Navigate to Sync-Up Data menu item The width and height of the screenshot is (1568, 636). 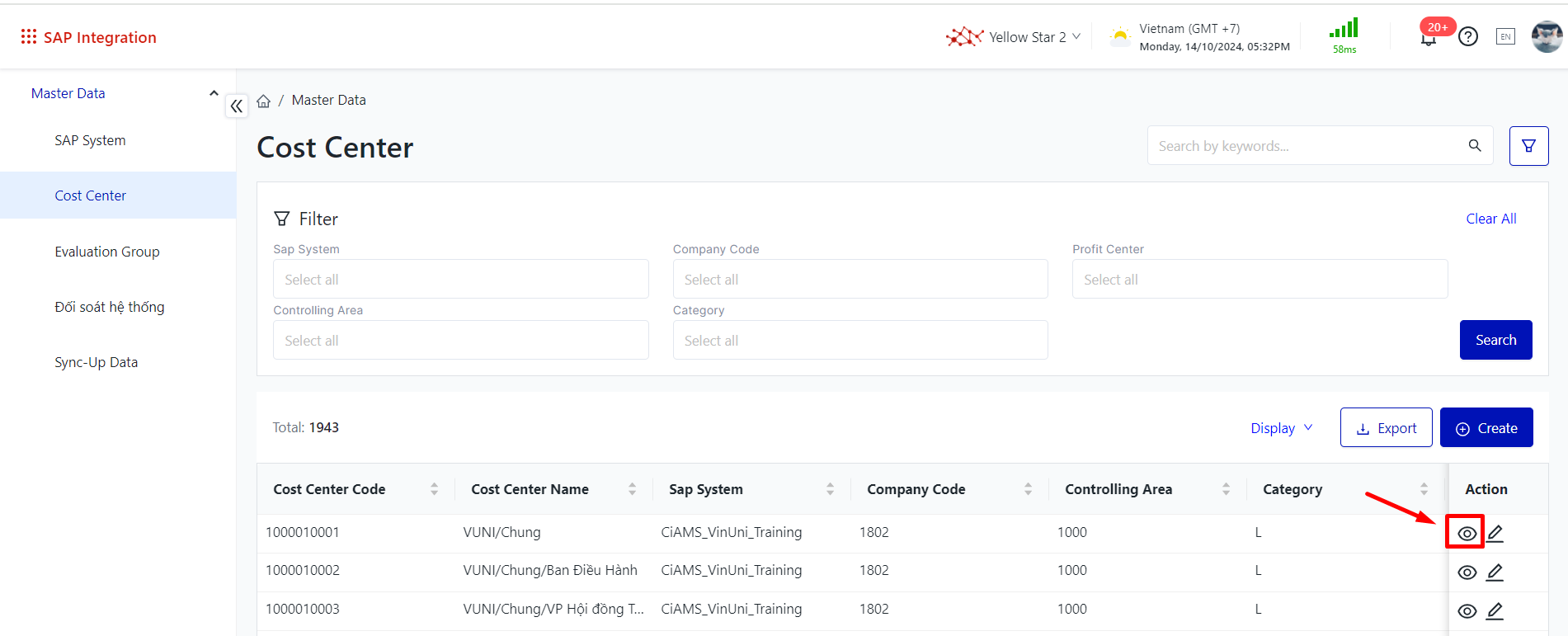point(97,362)
